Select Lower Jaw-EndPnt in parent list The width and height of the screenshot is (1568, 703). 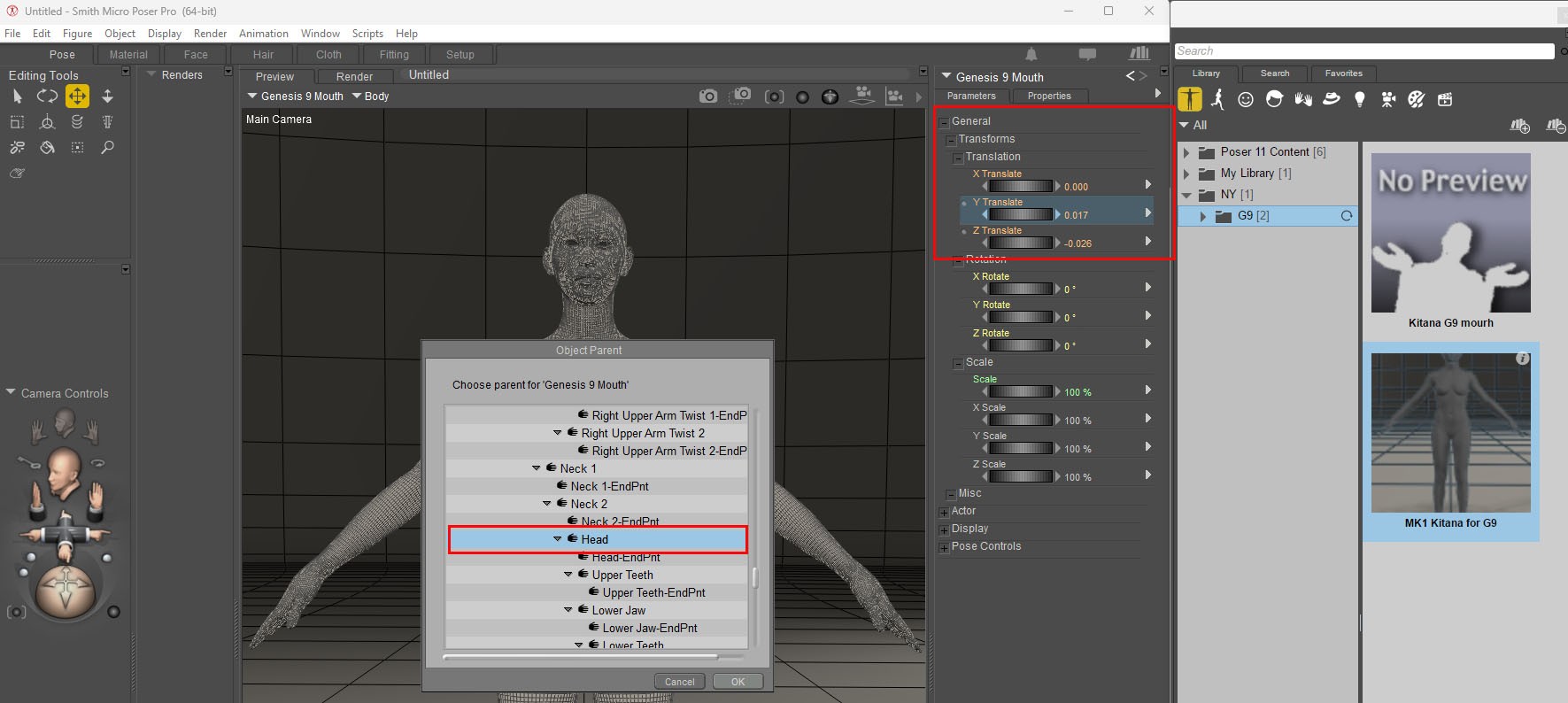[x=650, y=628]
